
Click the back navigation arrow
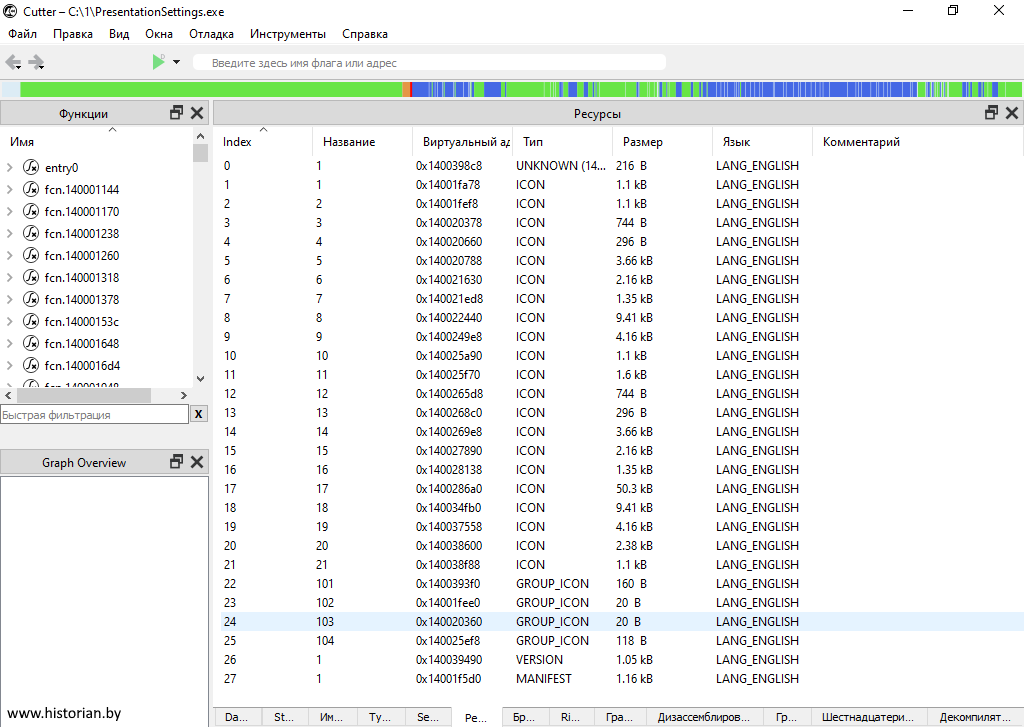pyautogui.click(x=13, y=62)
